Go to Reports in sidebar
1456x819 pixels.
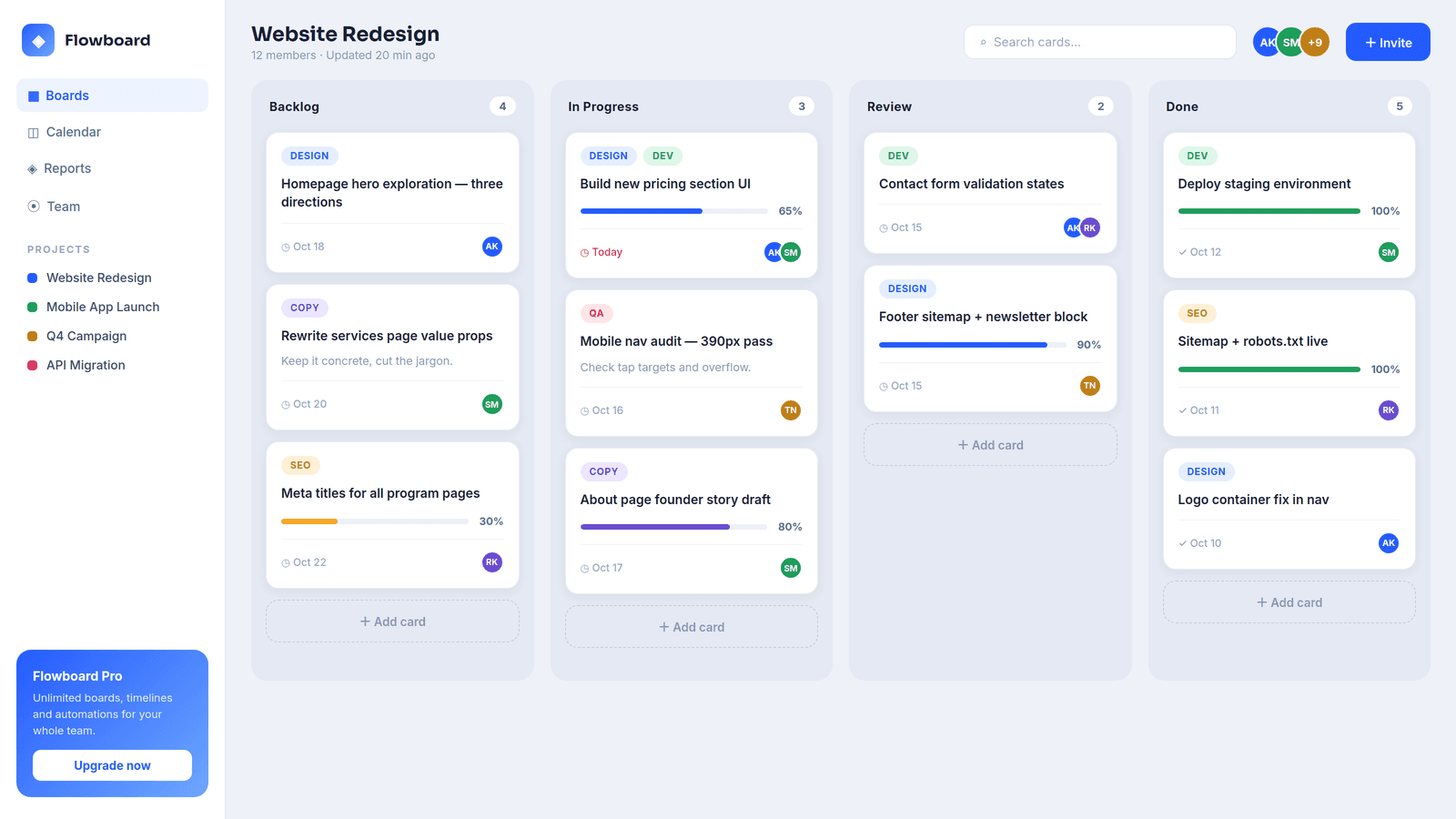tap(112, 168)
